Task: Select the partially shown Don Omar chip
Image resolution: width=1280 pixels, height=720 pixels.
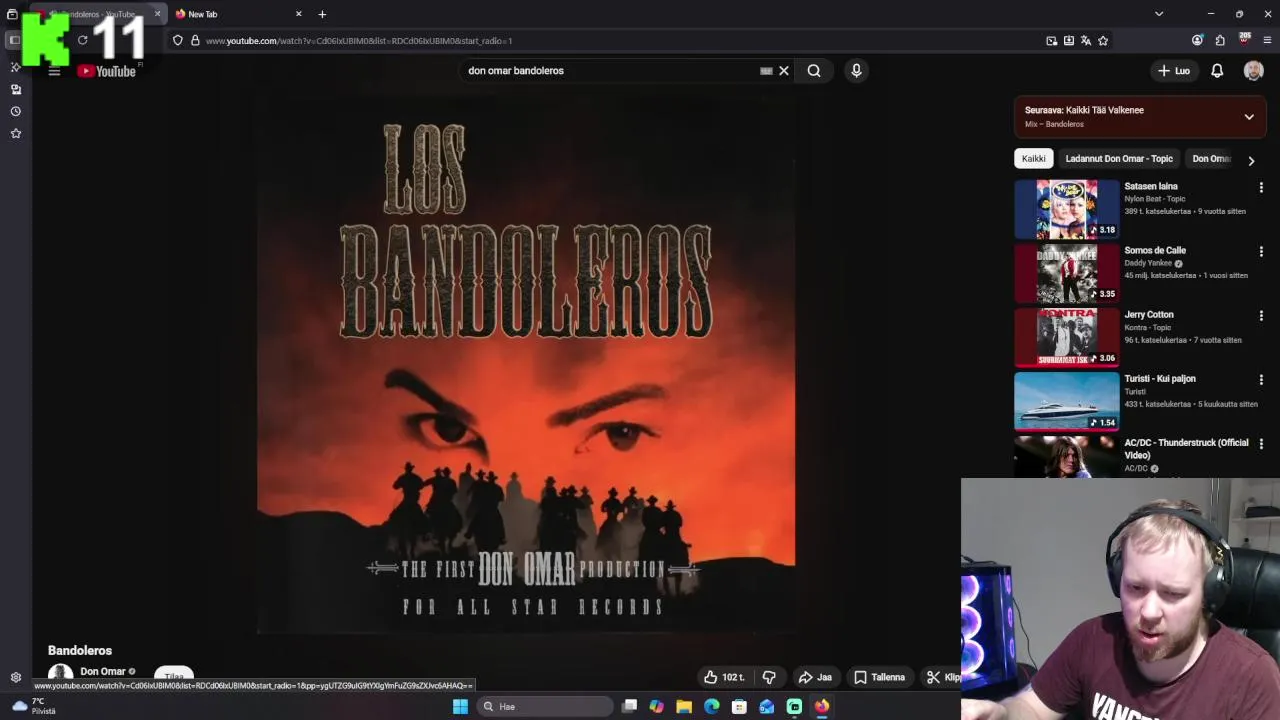Action: [1211, 158]
